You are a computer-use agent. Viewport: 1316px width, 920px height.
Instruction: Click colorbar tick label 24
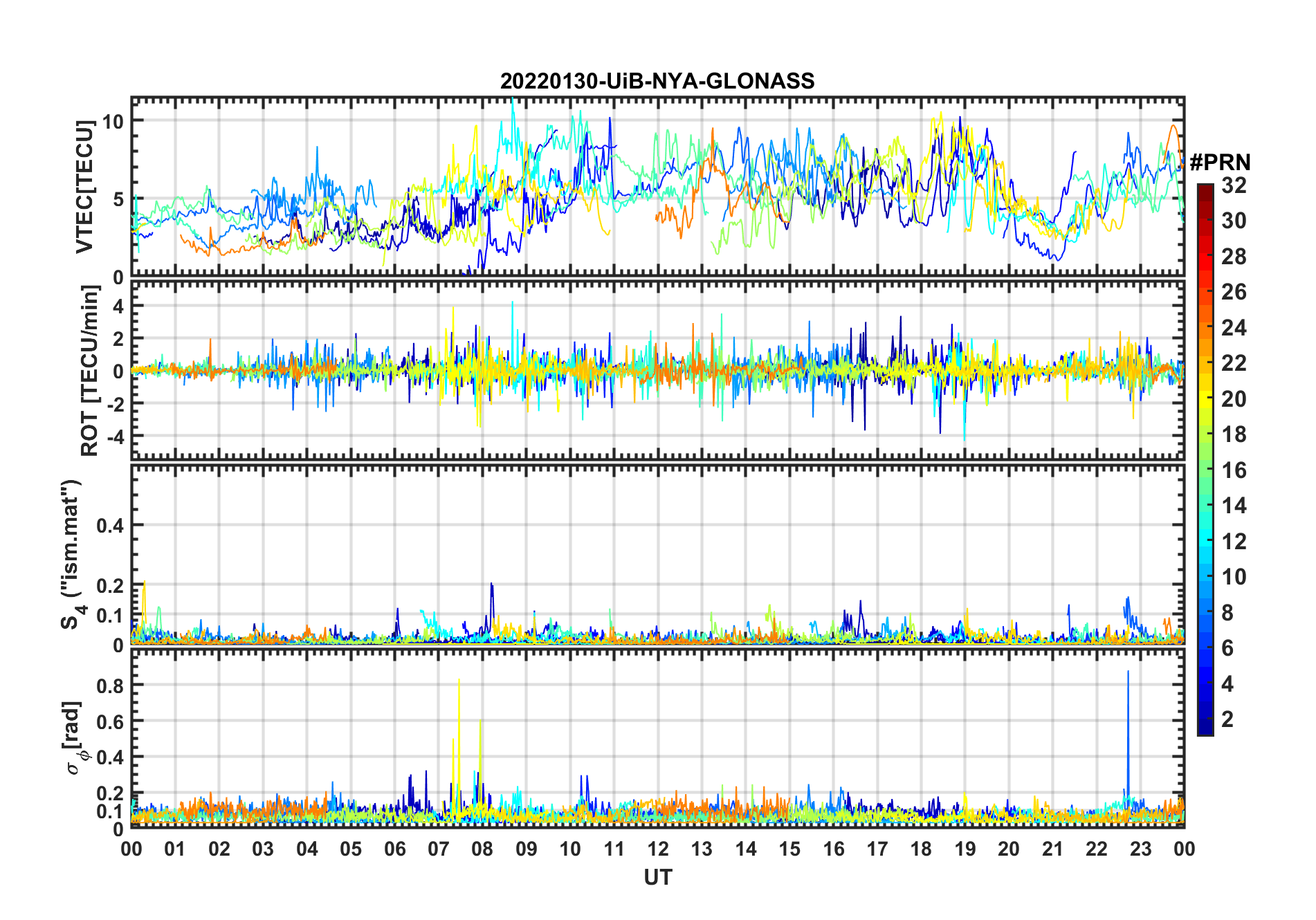(1234, 327)
